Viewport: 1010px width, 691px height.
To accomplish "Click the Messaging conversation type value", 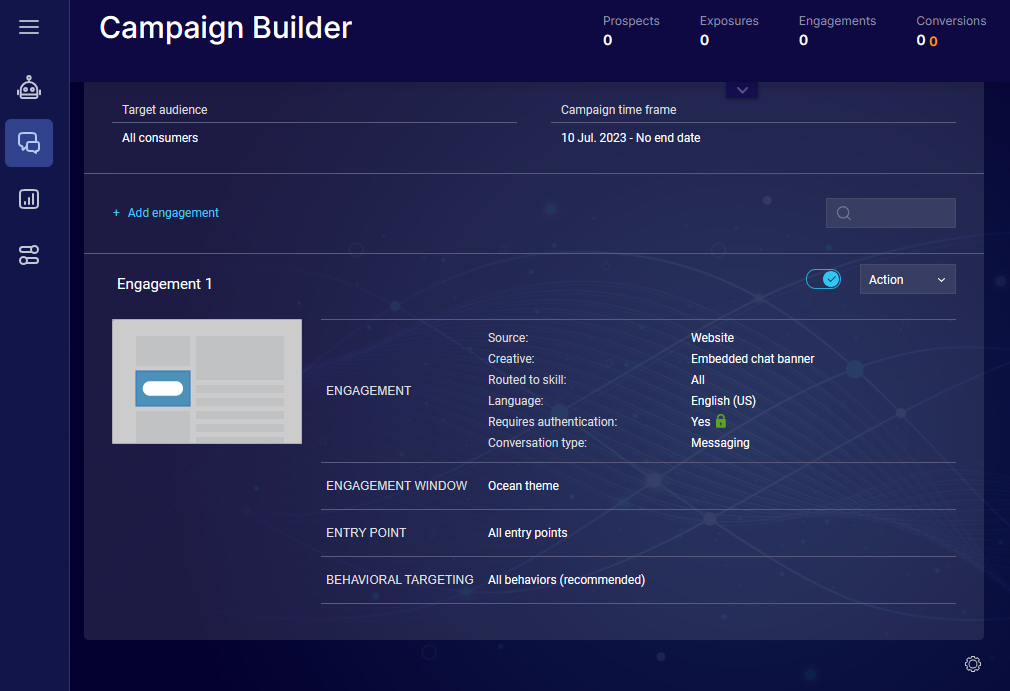I will pyautogui.click(x=720, y=442).
